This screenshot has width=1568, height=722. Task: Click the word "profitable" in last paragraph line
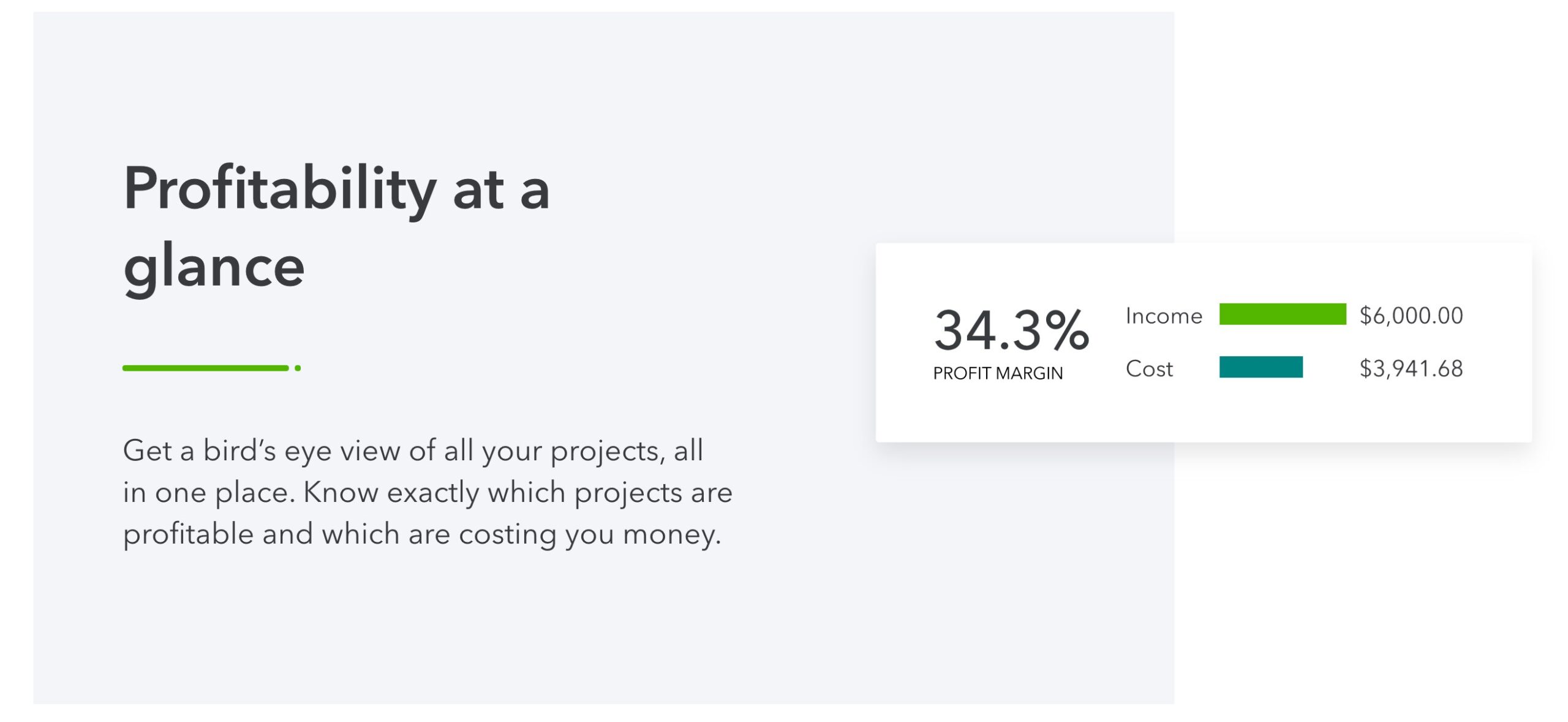(188, 534)
